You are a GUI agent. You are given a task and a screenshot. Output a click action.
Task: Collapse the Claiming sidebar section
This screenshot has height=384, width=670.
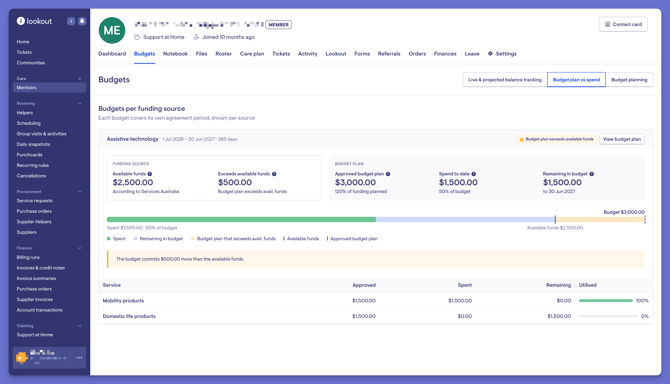[79, 326]
